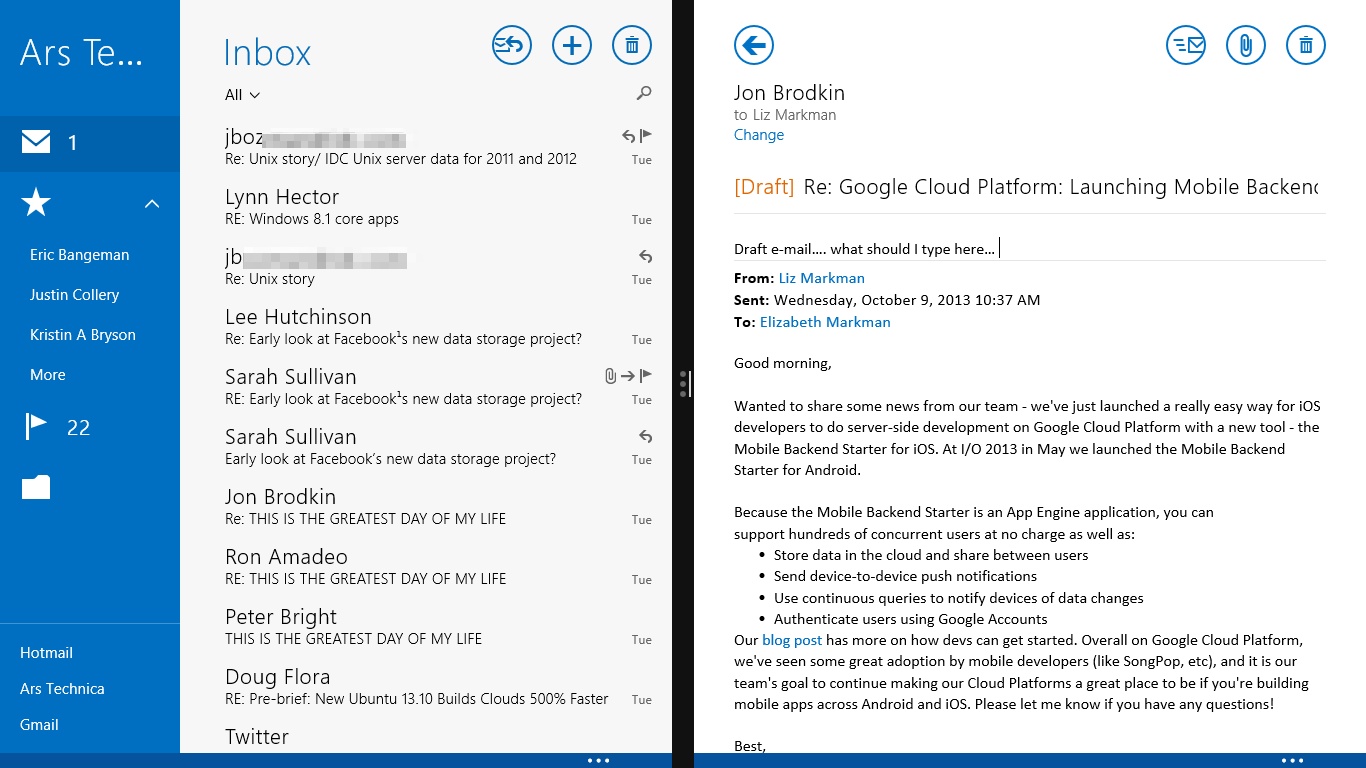Discard the draft with trash icon
The width and height of the screenshot is (1366, 768).
(x=1306, y=45)
